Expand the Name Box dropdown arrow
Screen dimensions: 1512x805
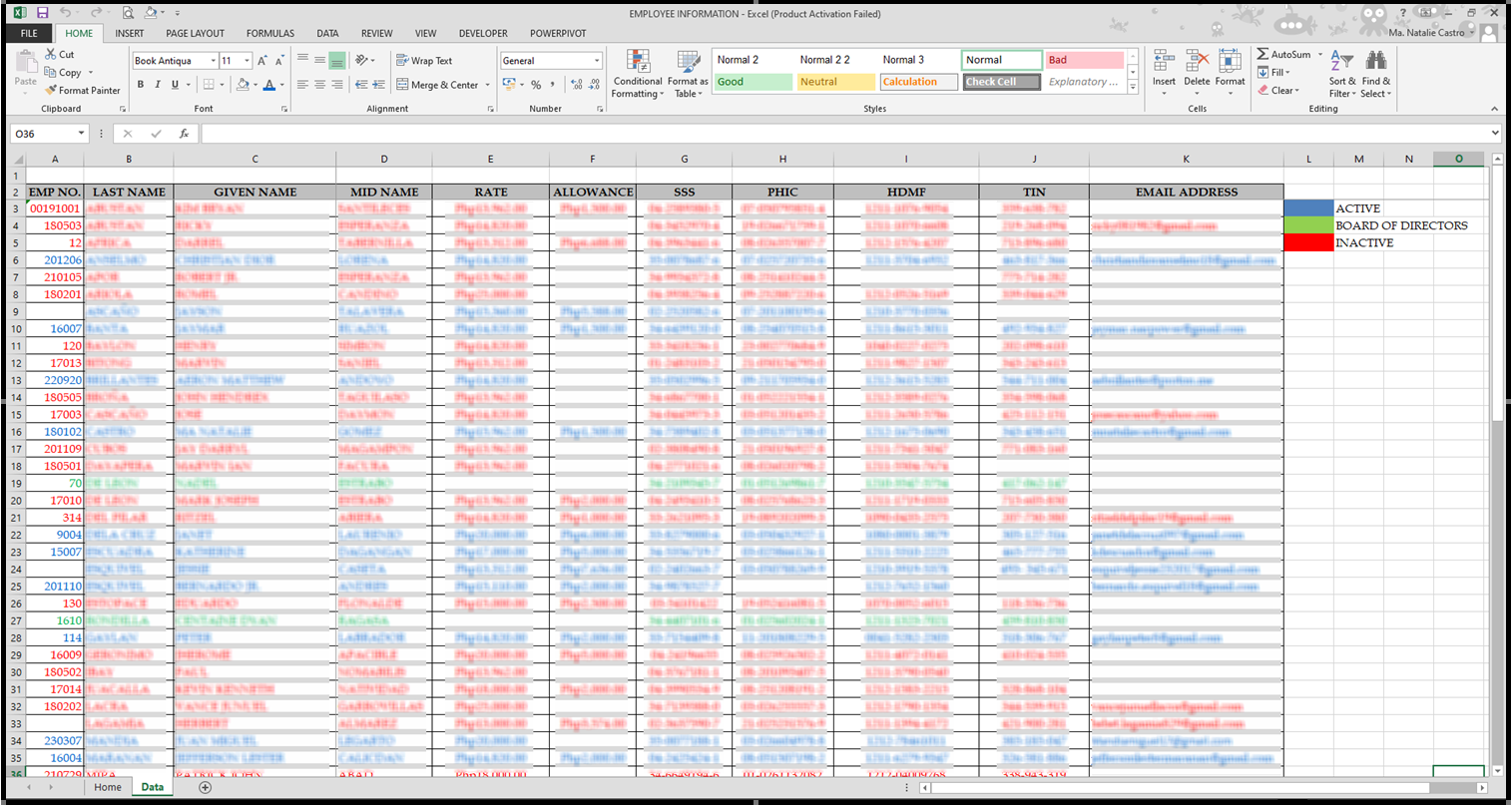coord(81,134)
